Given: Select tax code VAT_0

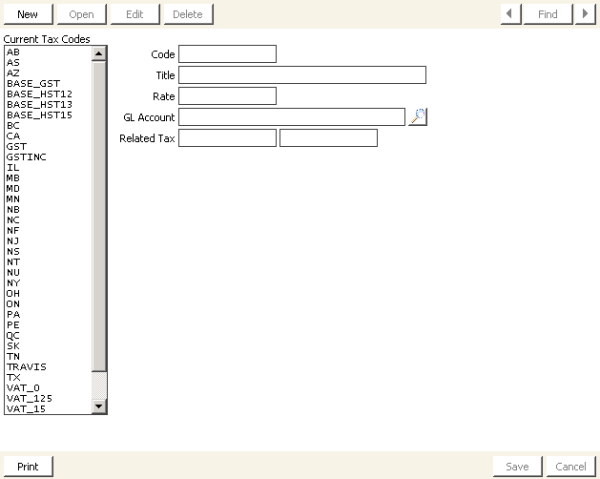Looking at the screenshot, I should (48, 388).
